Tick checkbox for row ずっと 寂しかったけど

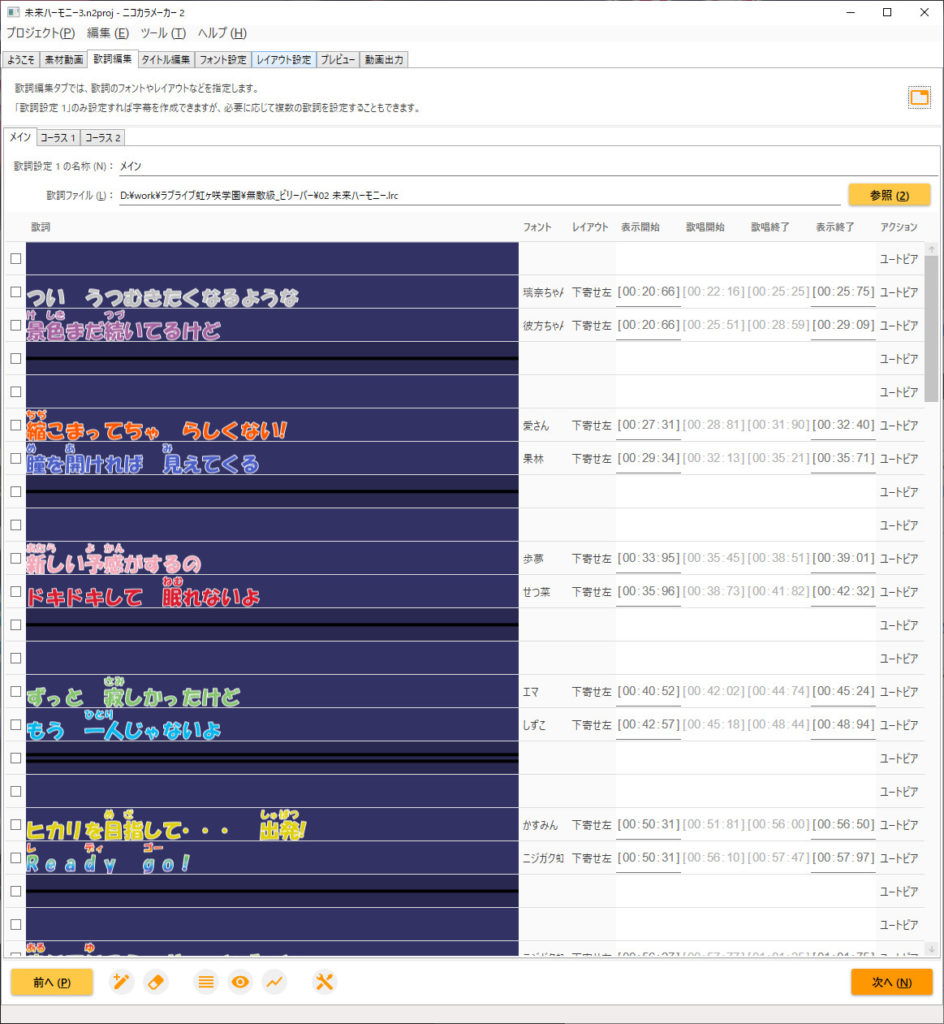(16, 692)
